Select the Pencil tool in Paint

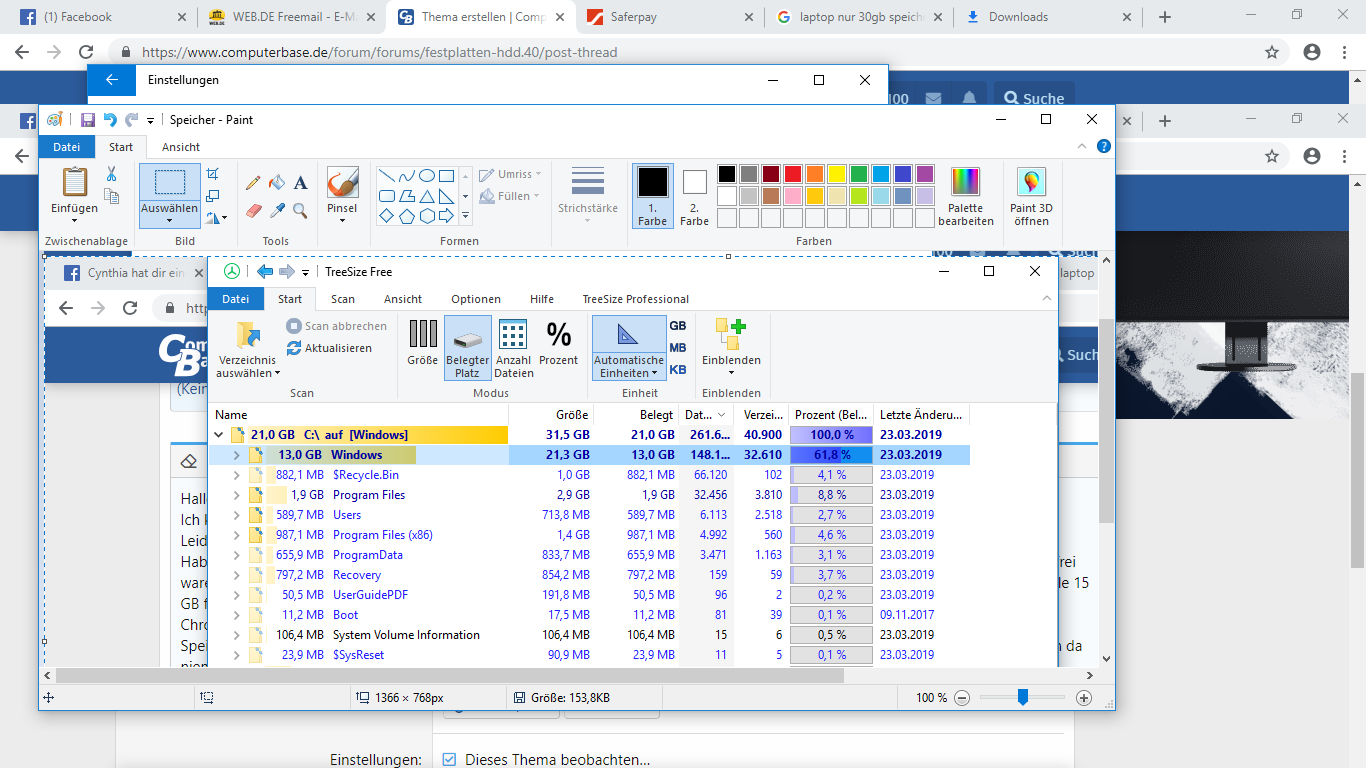coord(252,182)
